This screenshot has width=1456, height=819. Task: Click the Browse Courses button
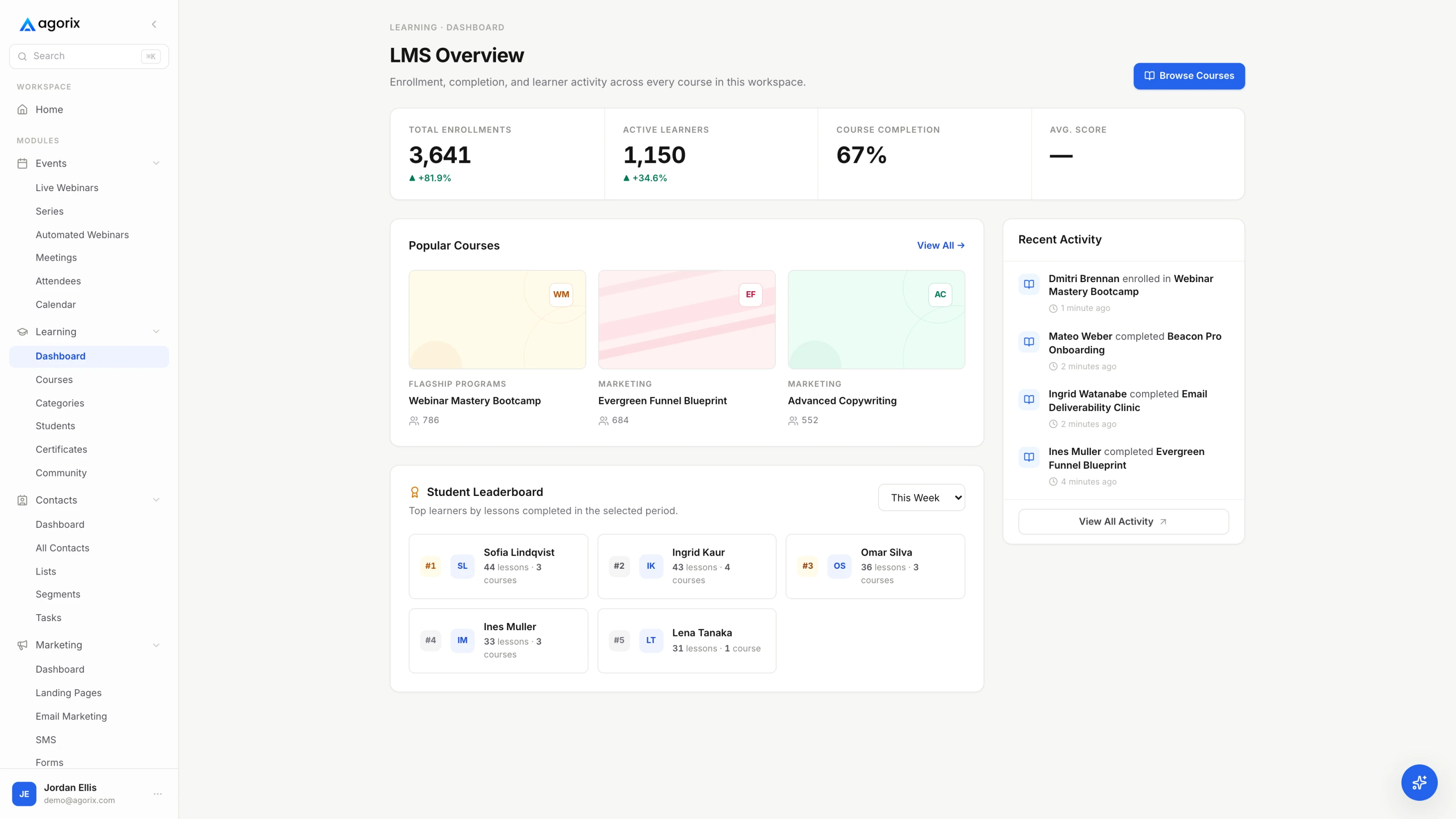(1188, 76)
